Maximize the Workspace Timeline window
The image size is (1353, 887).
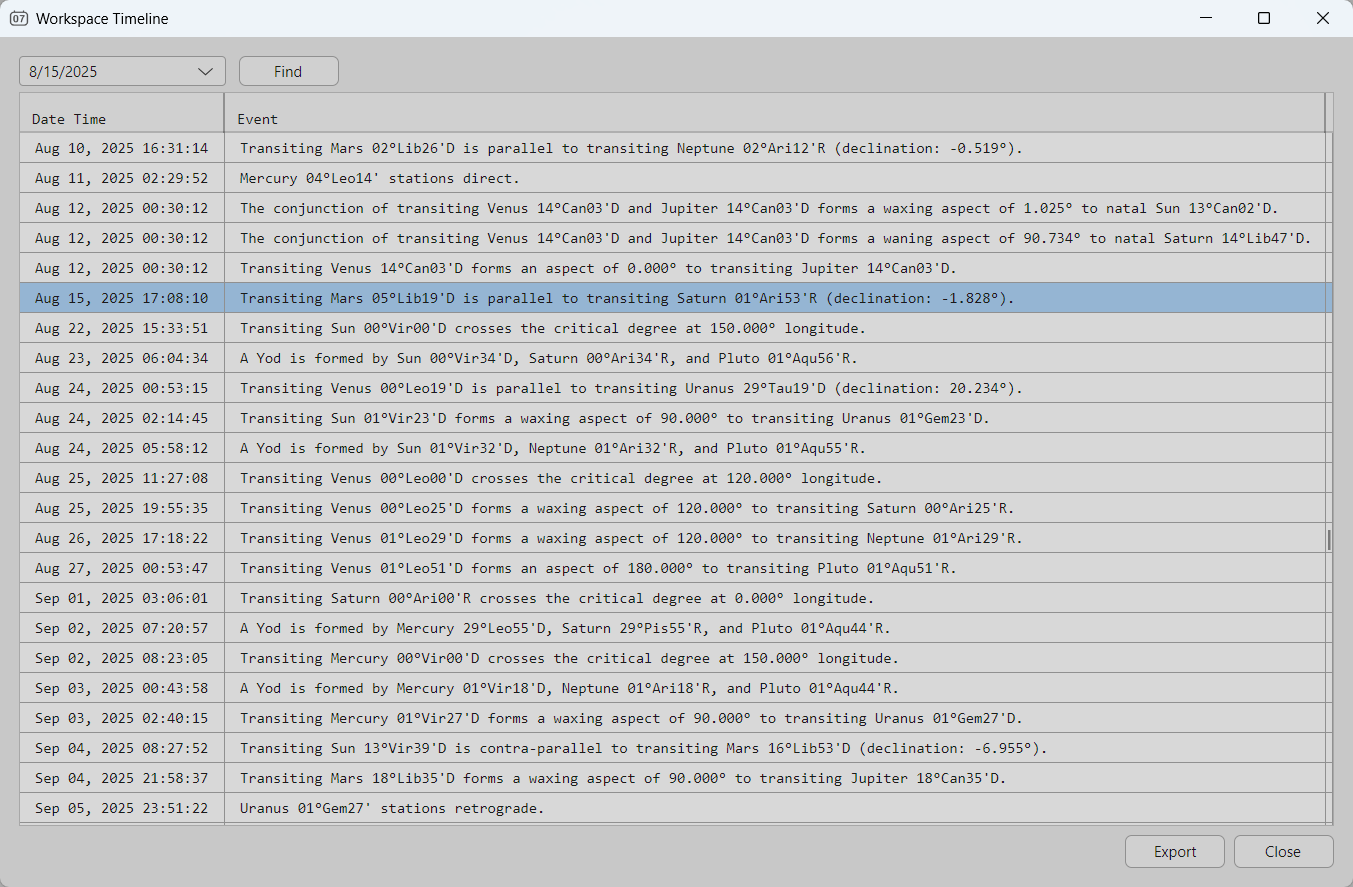tap(1264, 18)
